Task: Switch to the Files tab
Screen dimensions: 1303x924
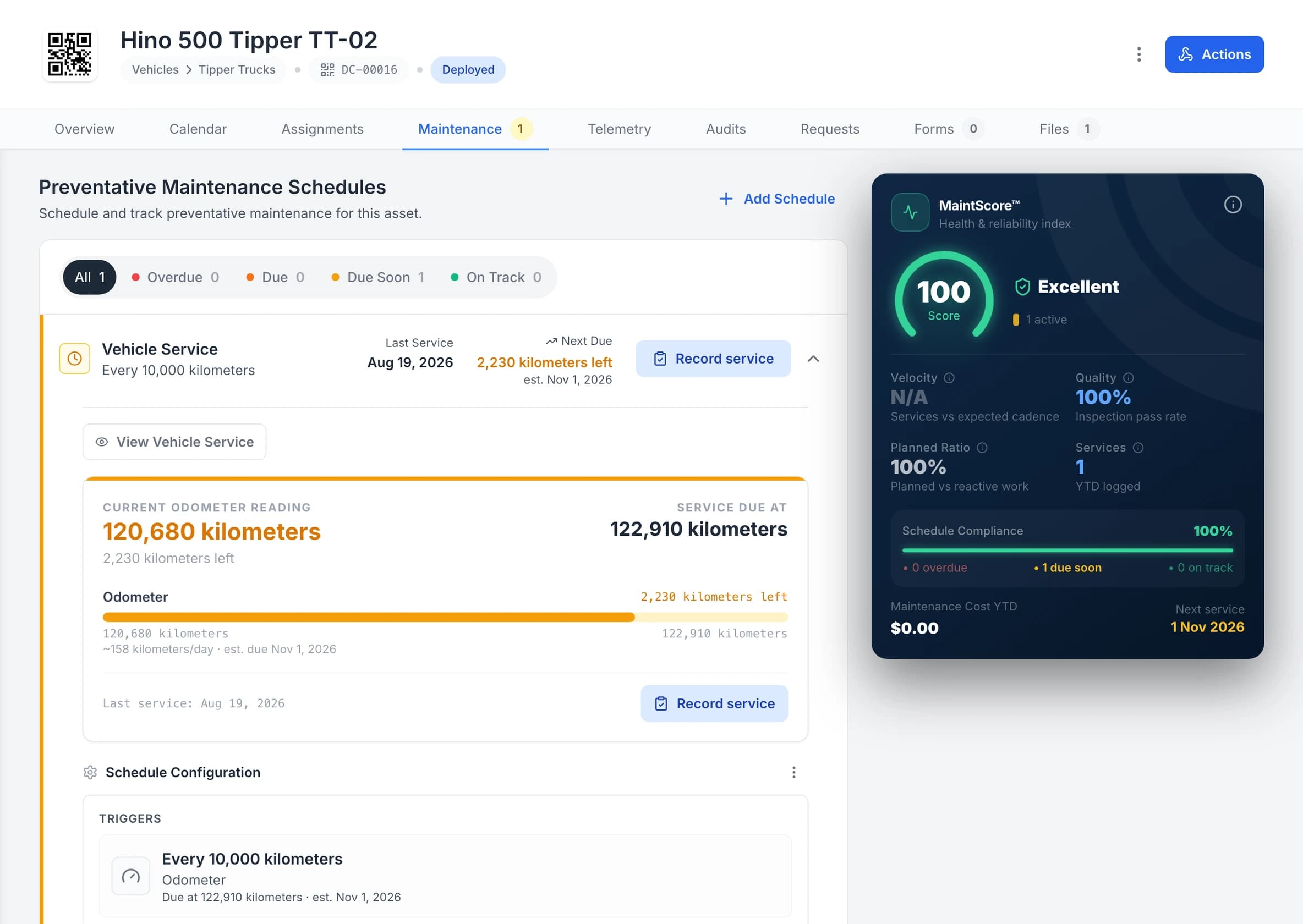Action: point(1069,129)
